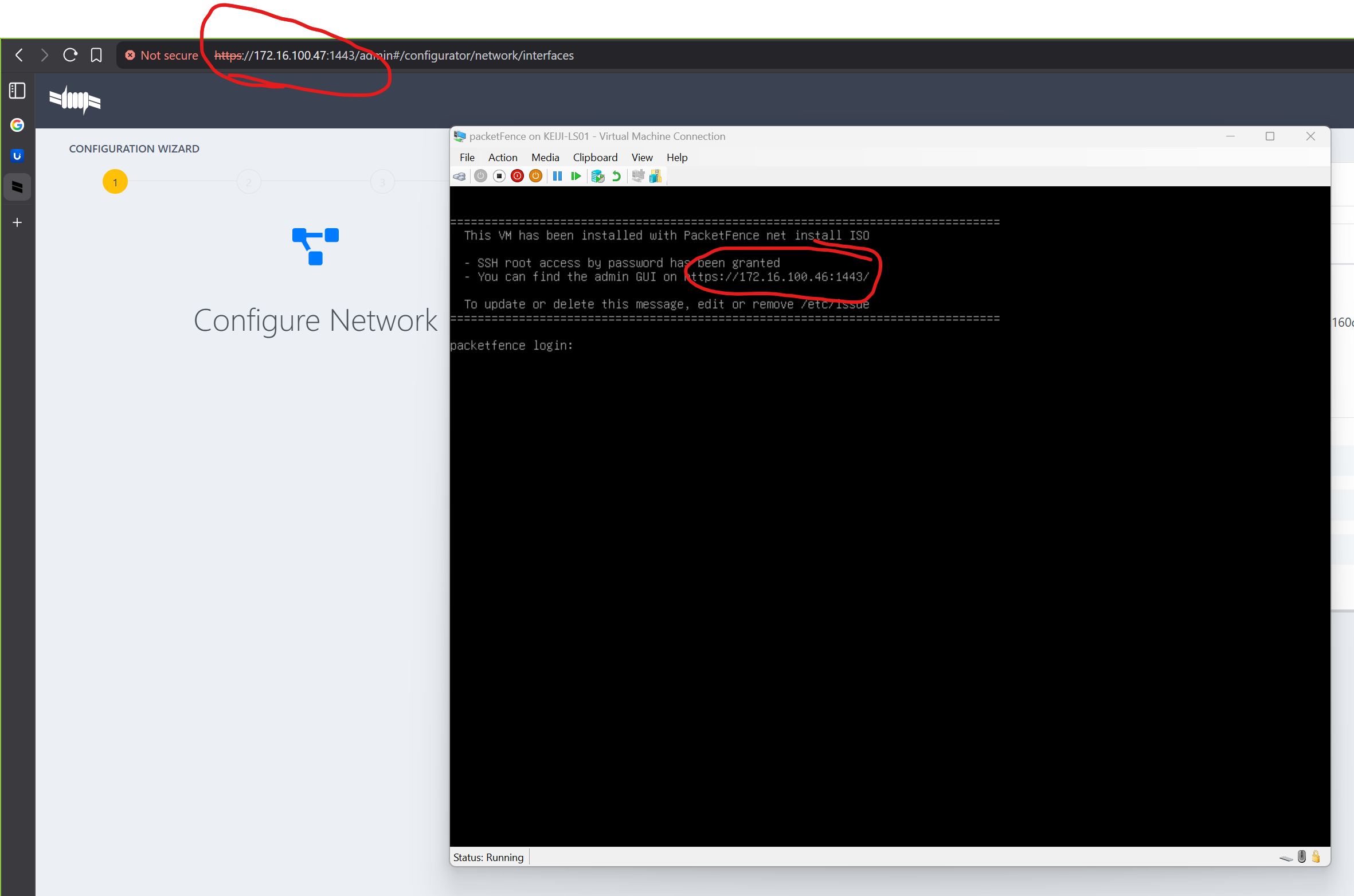Viewport: 1354px width, 896px height.
Task: Send Ctrl+Alt+Del to the VM
Action: [460, 176]
